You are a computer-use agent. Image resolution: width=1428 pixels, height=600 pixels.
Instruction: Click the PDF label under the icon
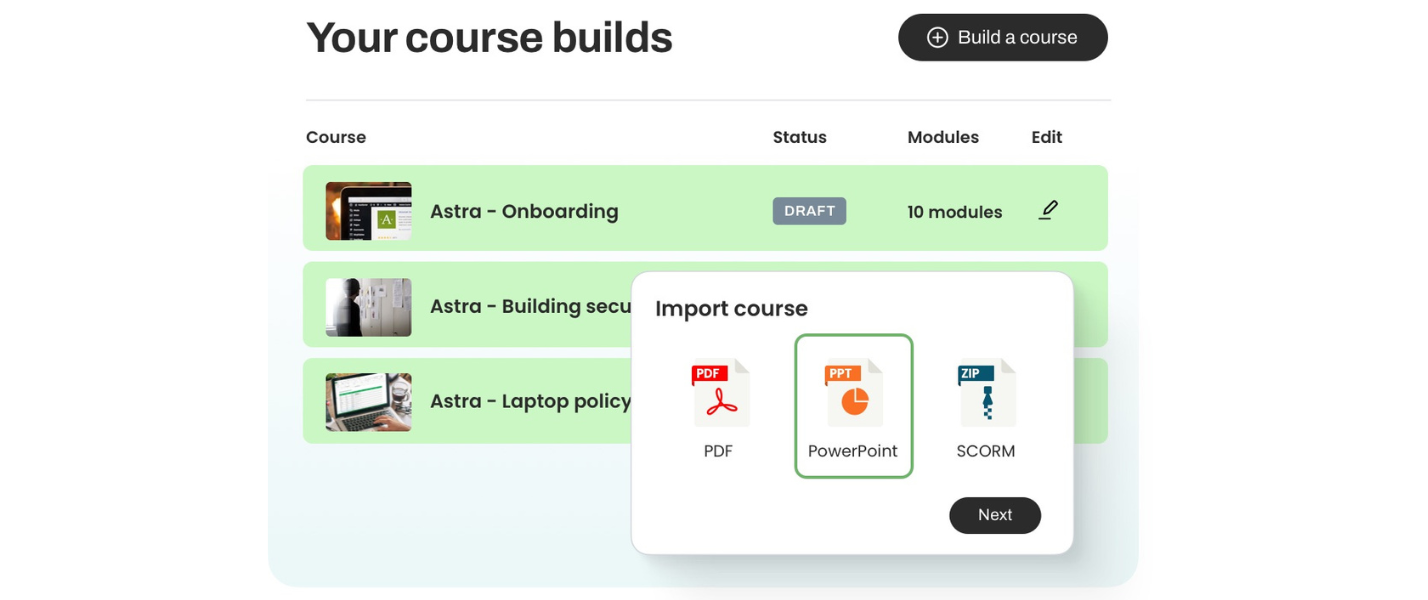(x=718, y=451)
